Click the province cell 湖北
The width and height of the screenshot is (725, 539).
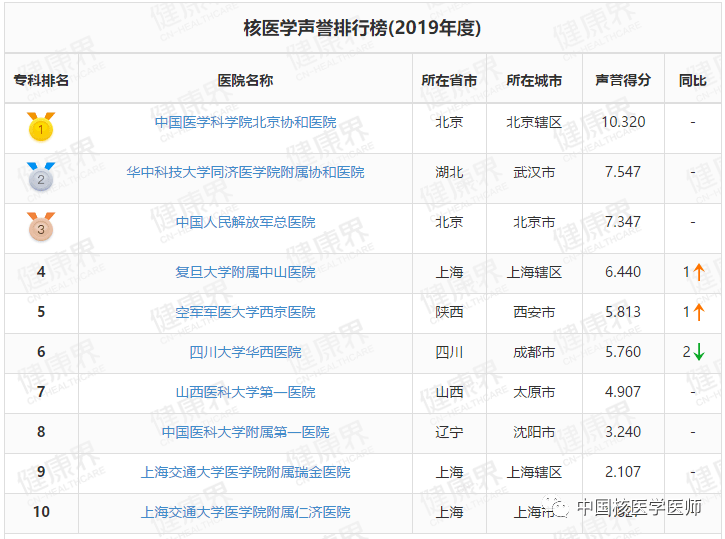pyautogui.click(x=449, y=172)
